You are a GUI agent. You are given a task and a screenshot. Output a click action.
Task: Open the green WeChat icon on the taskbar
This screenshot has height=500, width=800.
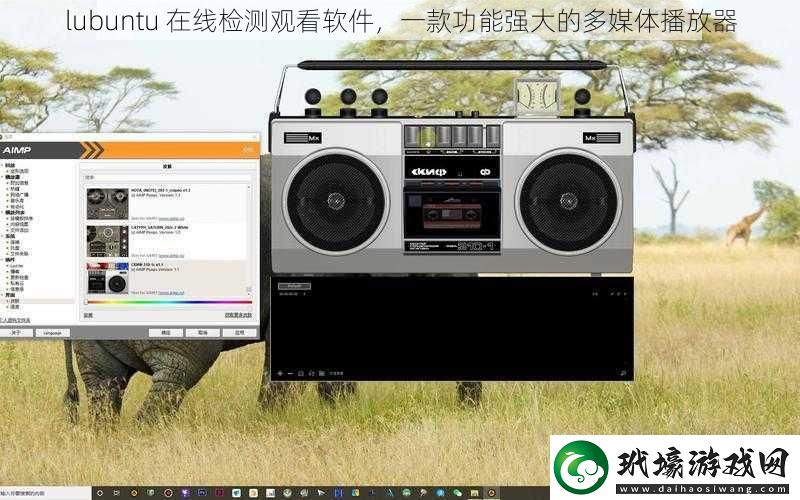[x=458, y=493]
